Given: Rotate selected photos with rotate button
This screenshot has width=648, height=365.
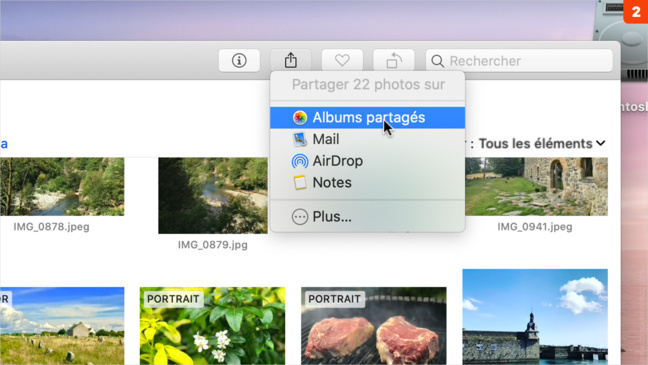Looking at the screenshot, I should click(394, 61).
